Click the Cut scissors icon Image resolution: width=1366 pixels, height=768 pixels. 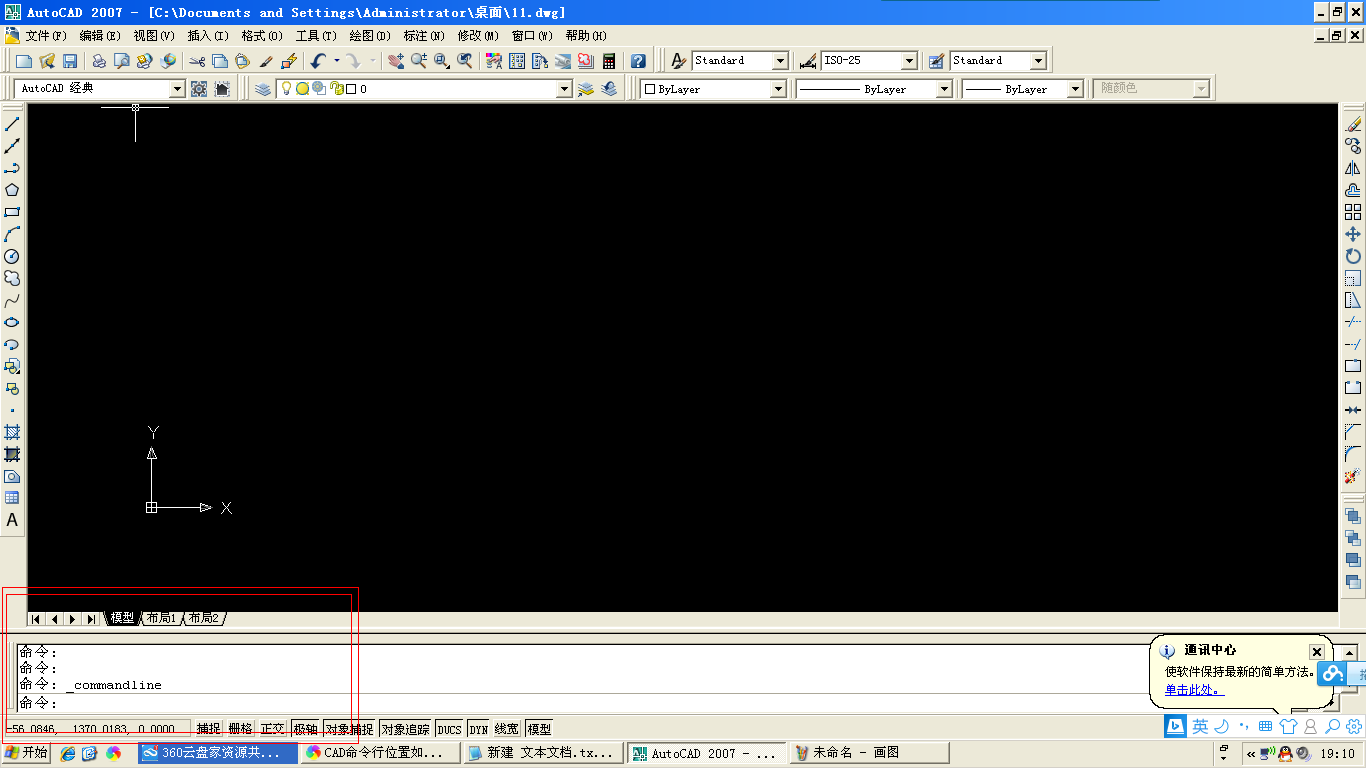197,61
